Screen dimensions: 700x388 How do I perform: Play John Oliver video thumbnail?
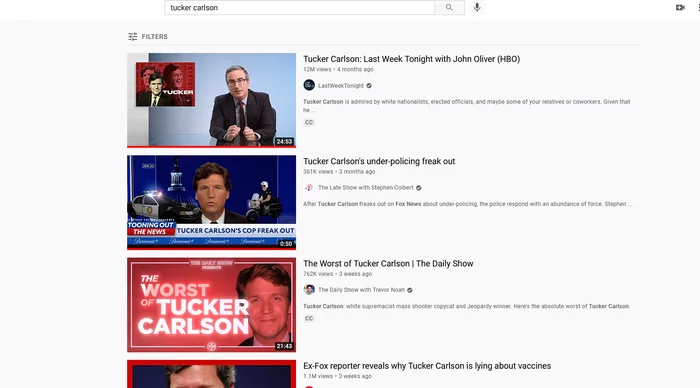(x=211, y=100)
